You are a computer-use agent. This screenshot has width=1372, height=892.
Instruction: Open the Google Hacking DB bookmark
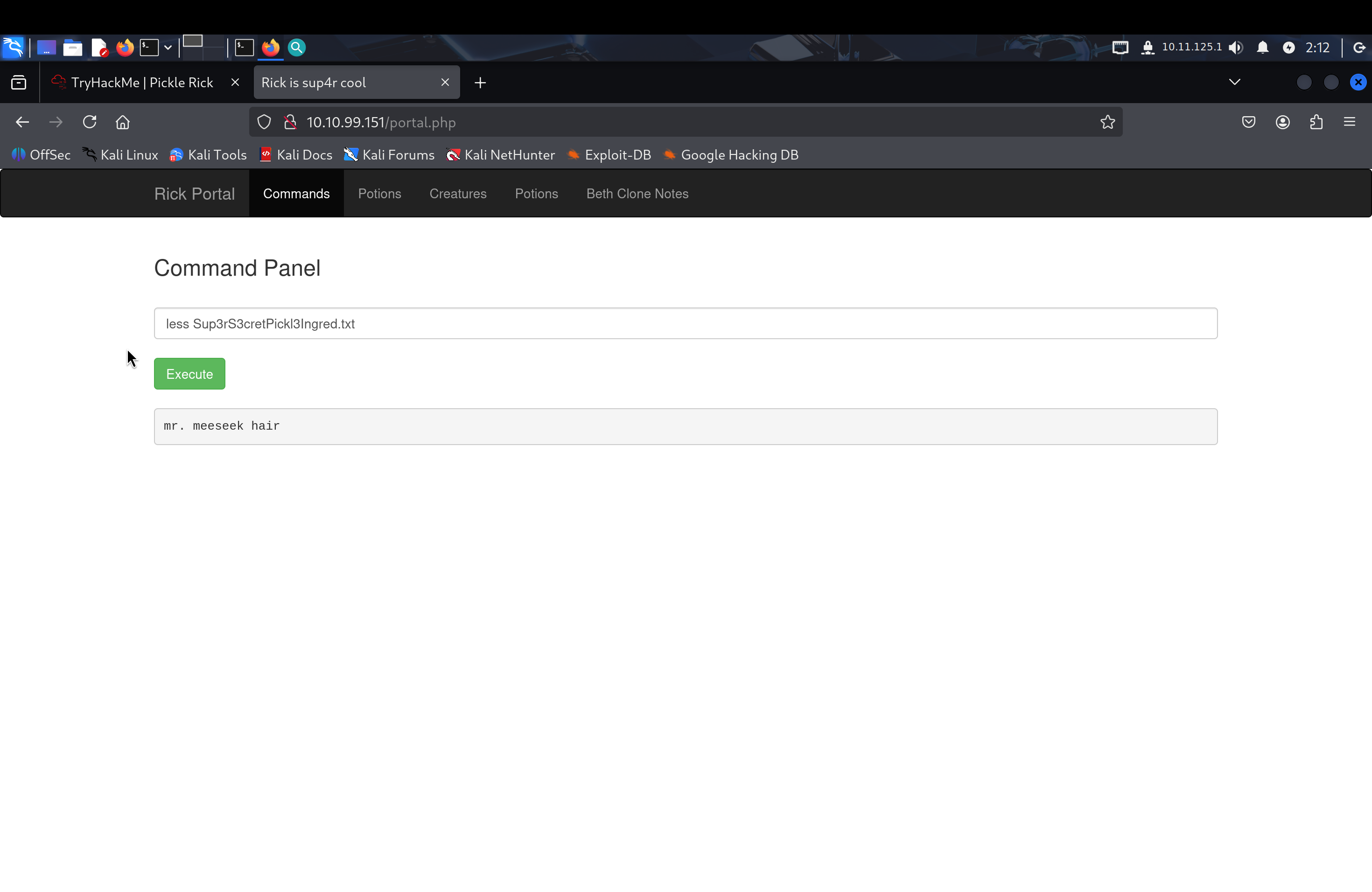coord(731,155)
